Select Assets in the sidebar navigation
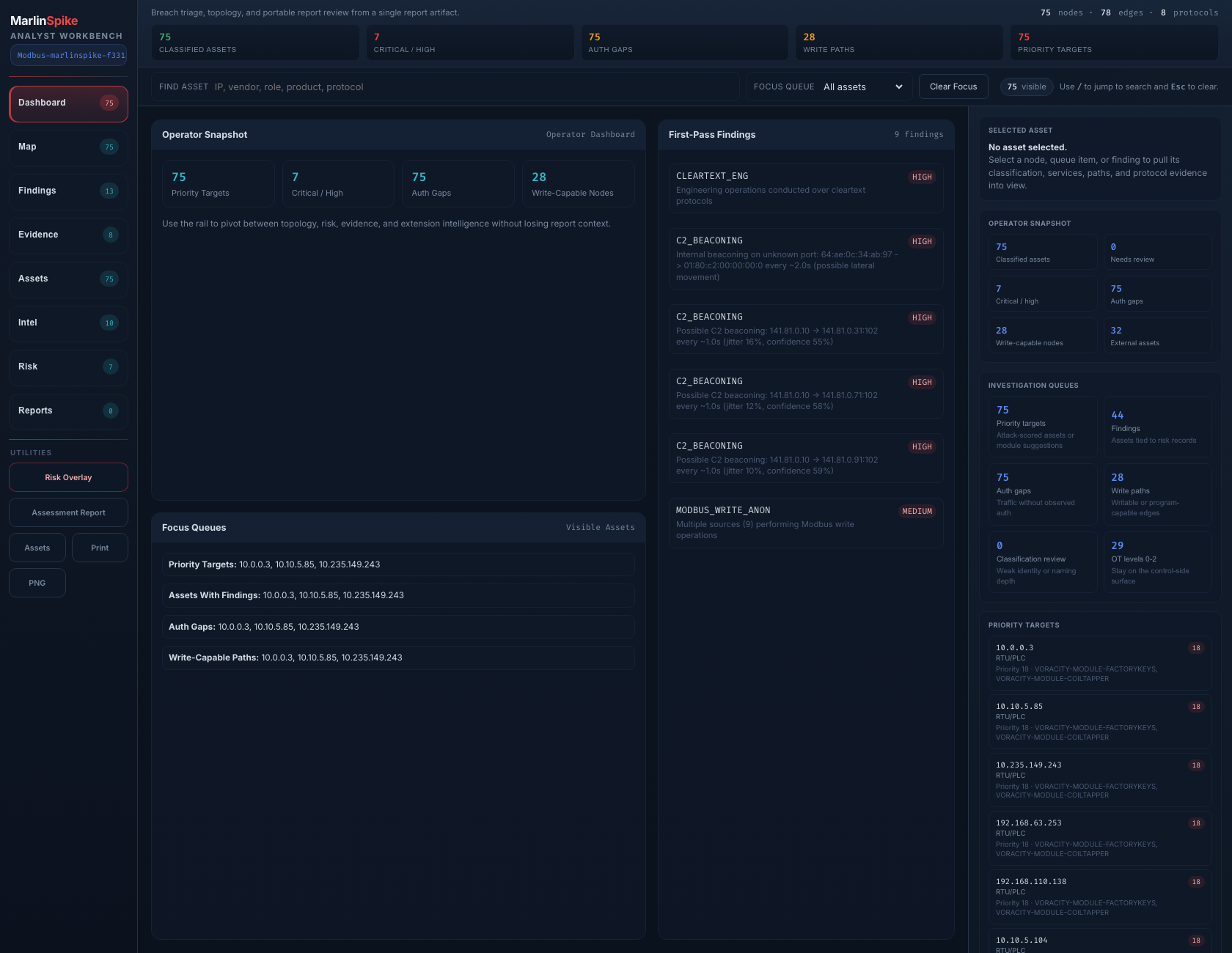Viewport: 1232px width, 953px height. click(x=68, y=279)
